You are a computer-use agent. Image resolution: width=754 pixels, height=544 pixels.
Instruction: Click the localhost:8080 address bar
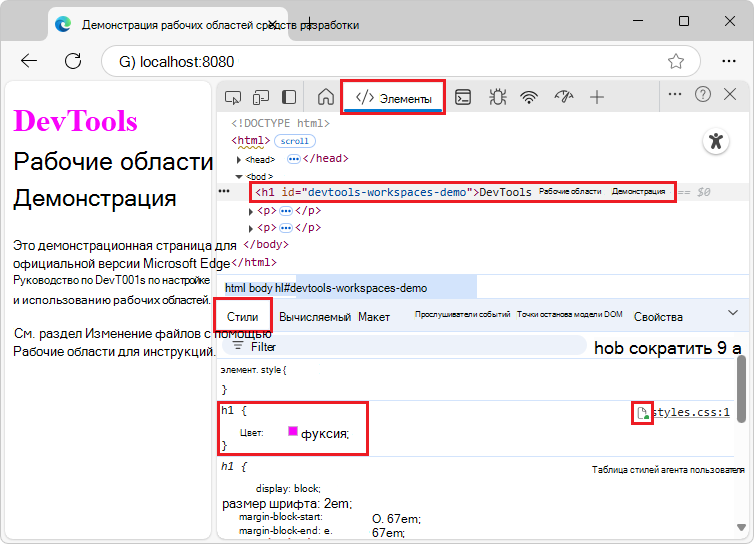[x=401, y=61]
